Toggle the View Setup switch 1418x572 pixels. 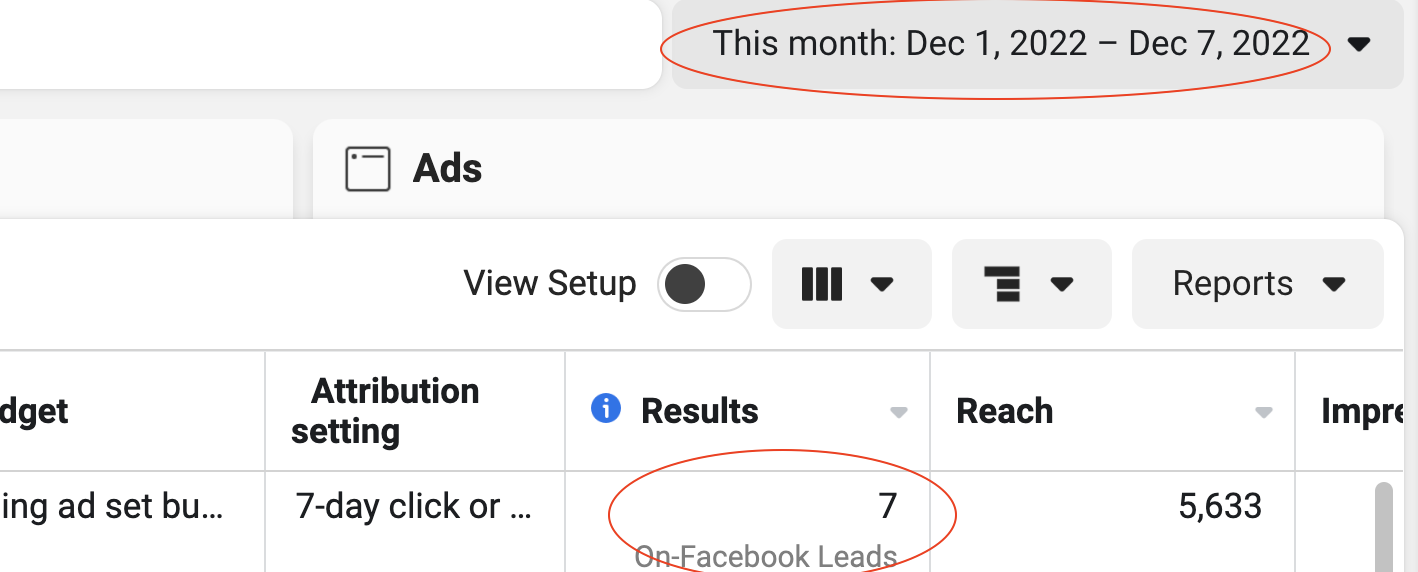coord(703,285)
